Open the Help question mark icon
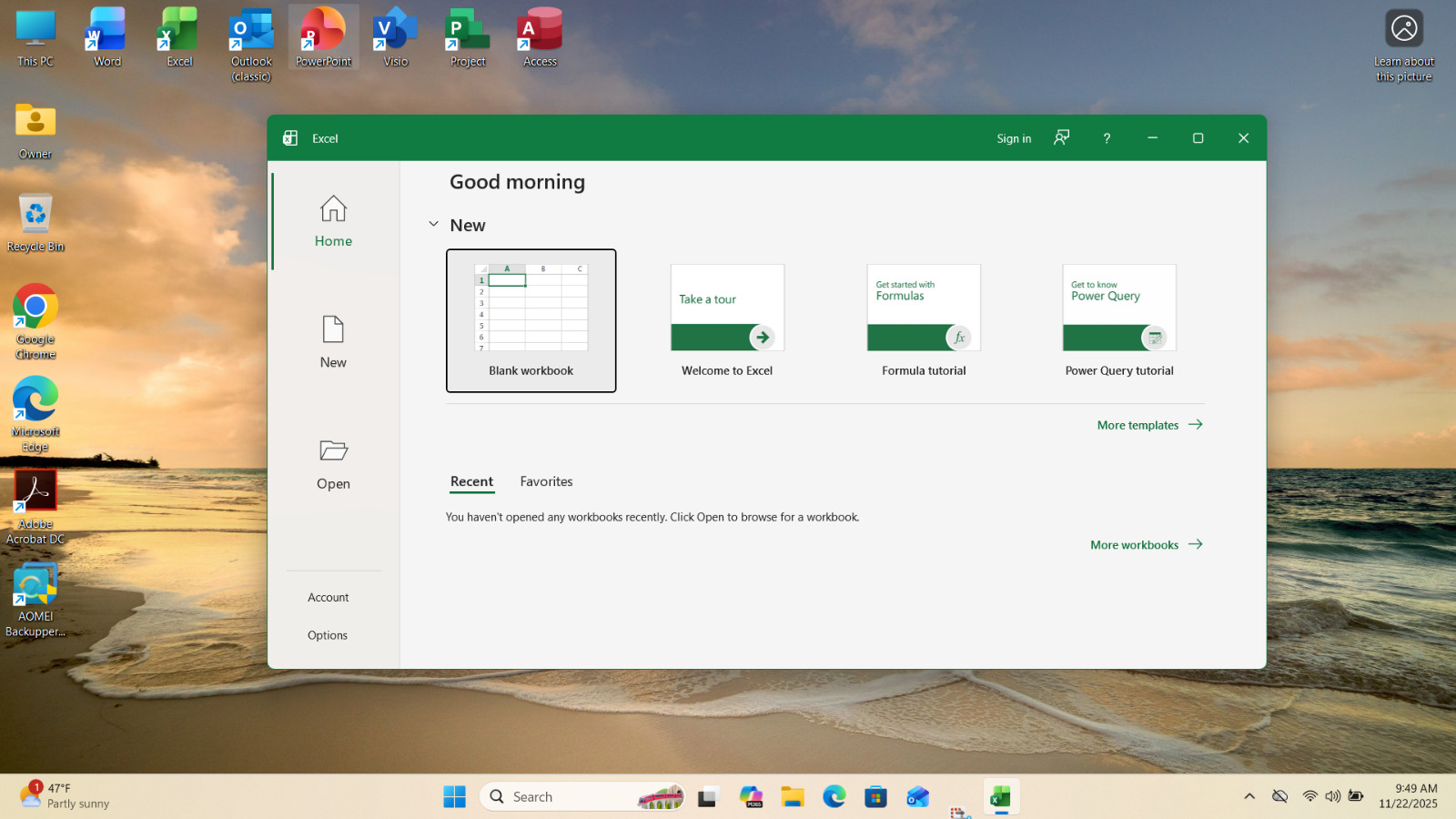 [1107, 138]
